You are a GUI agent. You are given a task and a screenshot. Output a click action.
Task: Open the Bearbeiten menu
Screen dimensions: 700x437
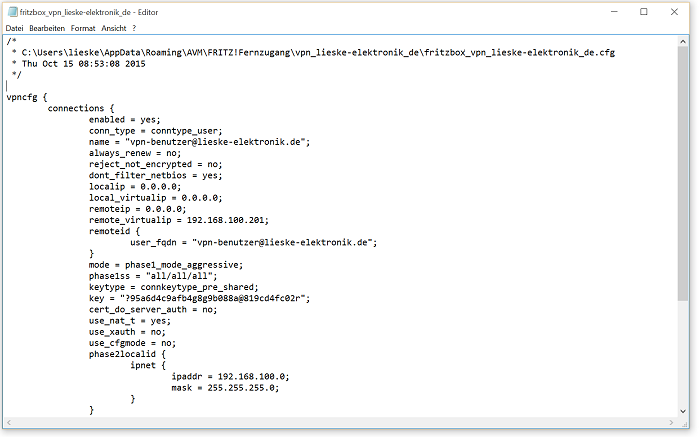[47, 28]
